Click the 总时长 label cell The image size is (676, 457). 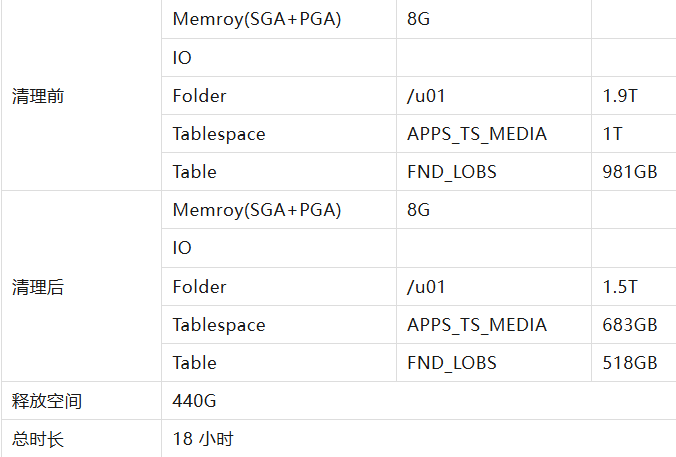tap(38, 439)
